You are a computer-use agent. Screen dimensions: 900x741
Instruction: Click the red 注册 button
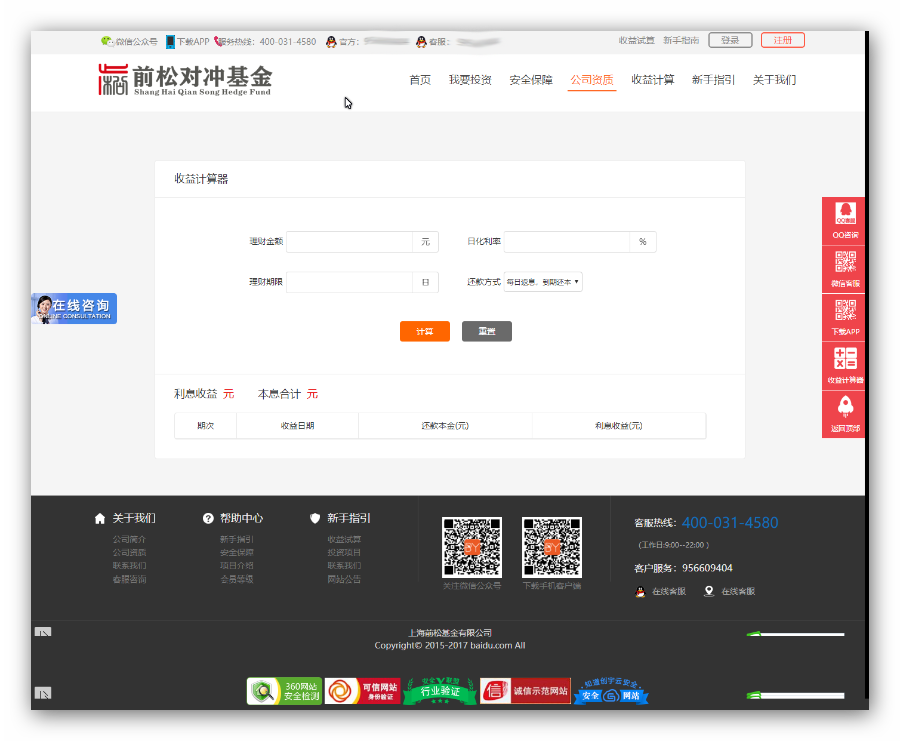coord(783,40)
